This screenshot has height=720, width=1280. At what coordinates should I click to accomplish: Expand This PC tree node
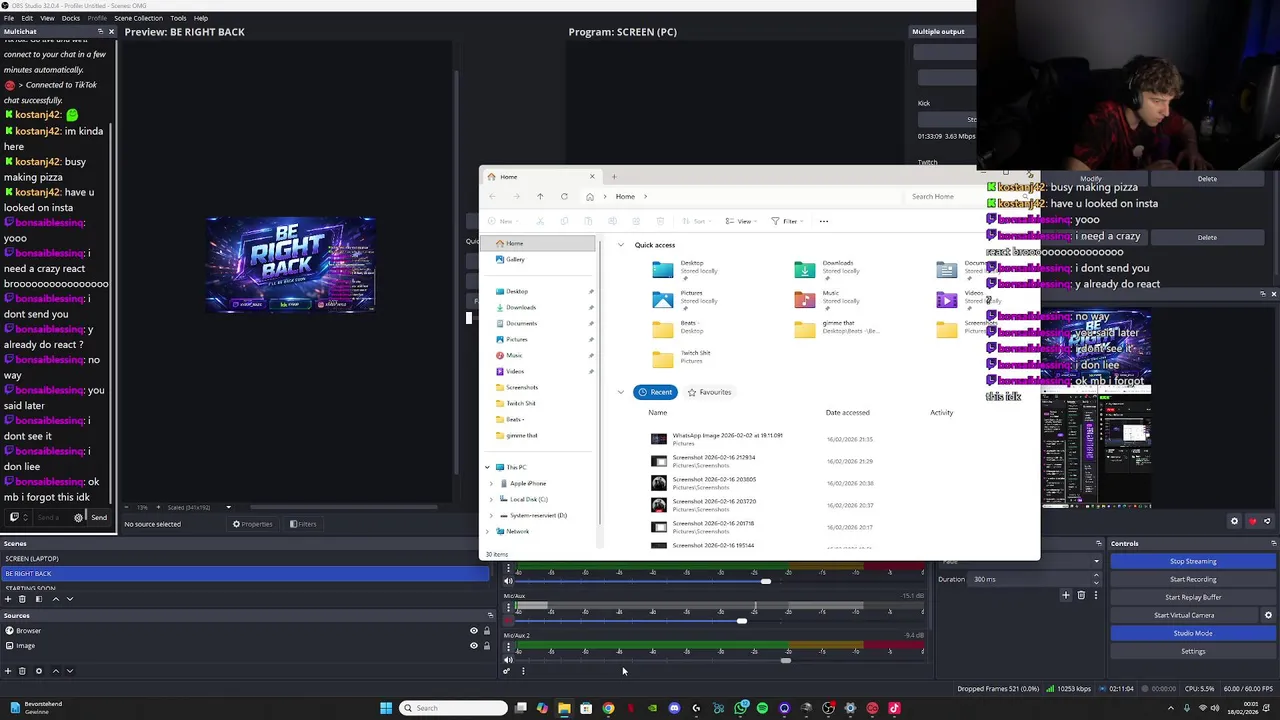click(488, 467)
